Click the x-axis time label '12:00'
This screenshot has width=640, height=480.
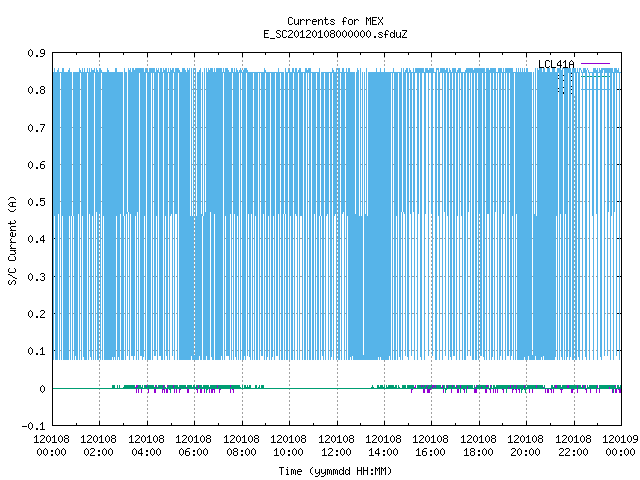[336, 452]
